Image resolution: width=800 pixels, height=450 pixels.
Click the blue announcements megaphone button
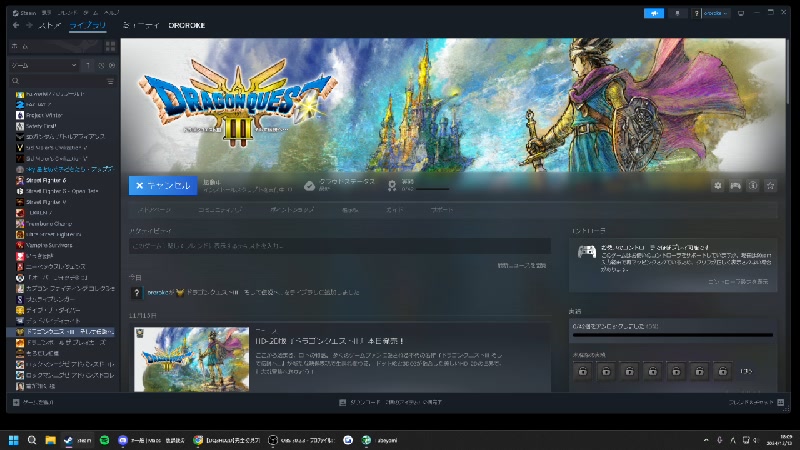tap(654, 13)
